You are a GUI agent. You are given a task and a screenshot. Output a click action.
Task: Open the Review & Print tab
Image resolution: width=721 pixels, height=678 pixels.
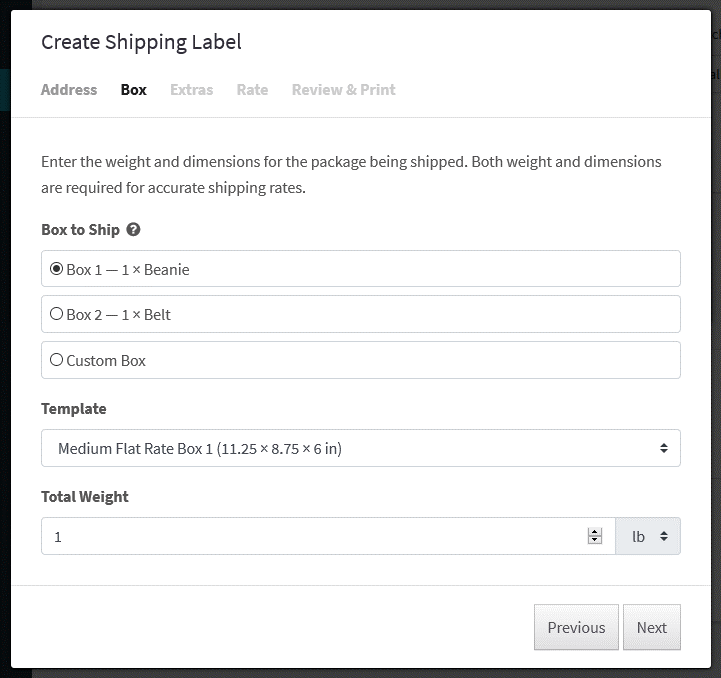[x=343, y=90]
